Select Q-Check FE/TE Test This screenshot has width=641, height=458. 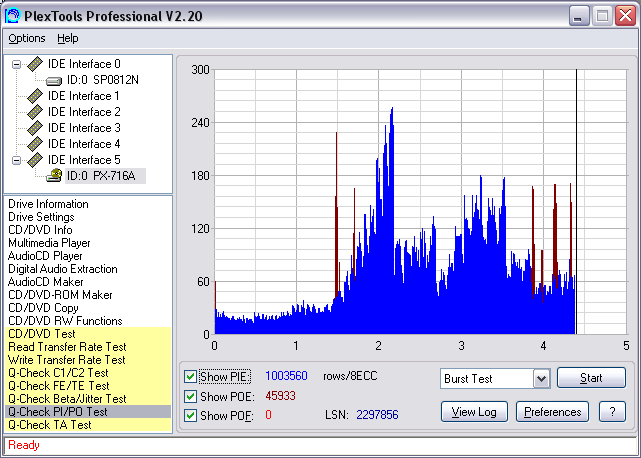(x=88, y=386)
